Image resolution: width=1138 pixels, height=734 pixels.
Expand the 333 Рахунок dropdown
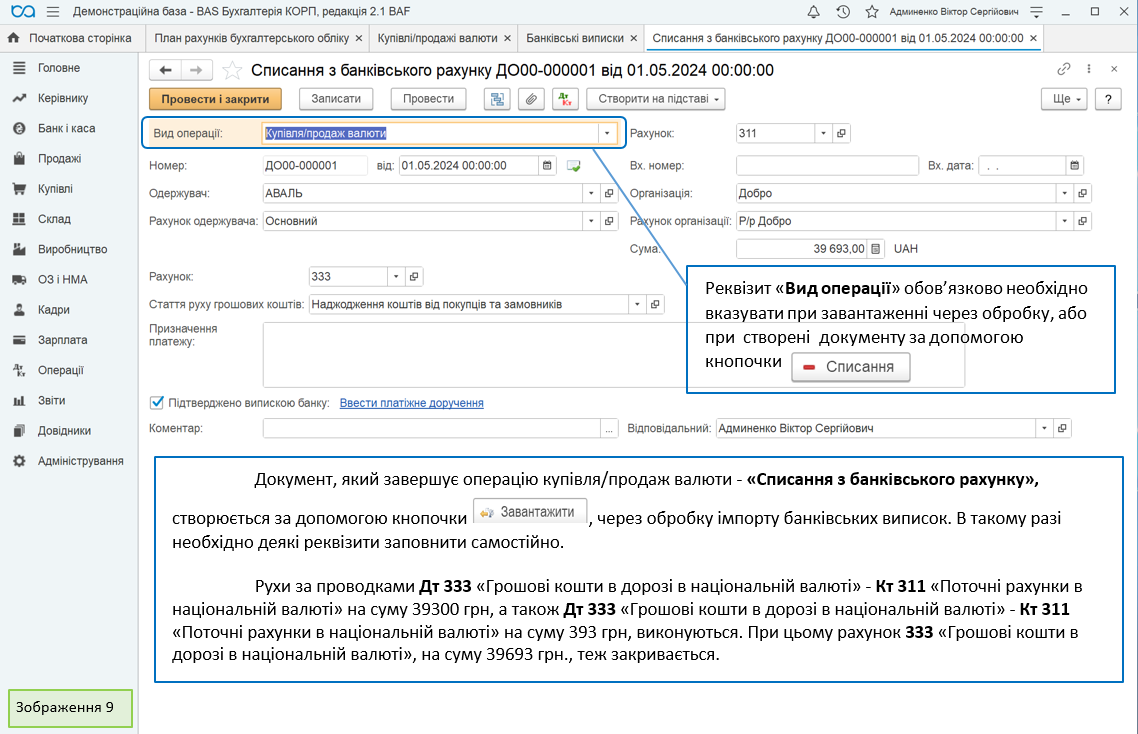pyautogui.click(x=396, y=277)
